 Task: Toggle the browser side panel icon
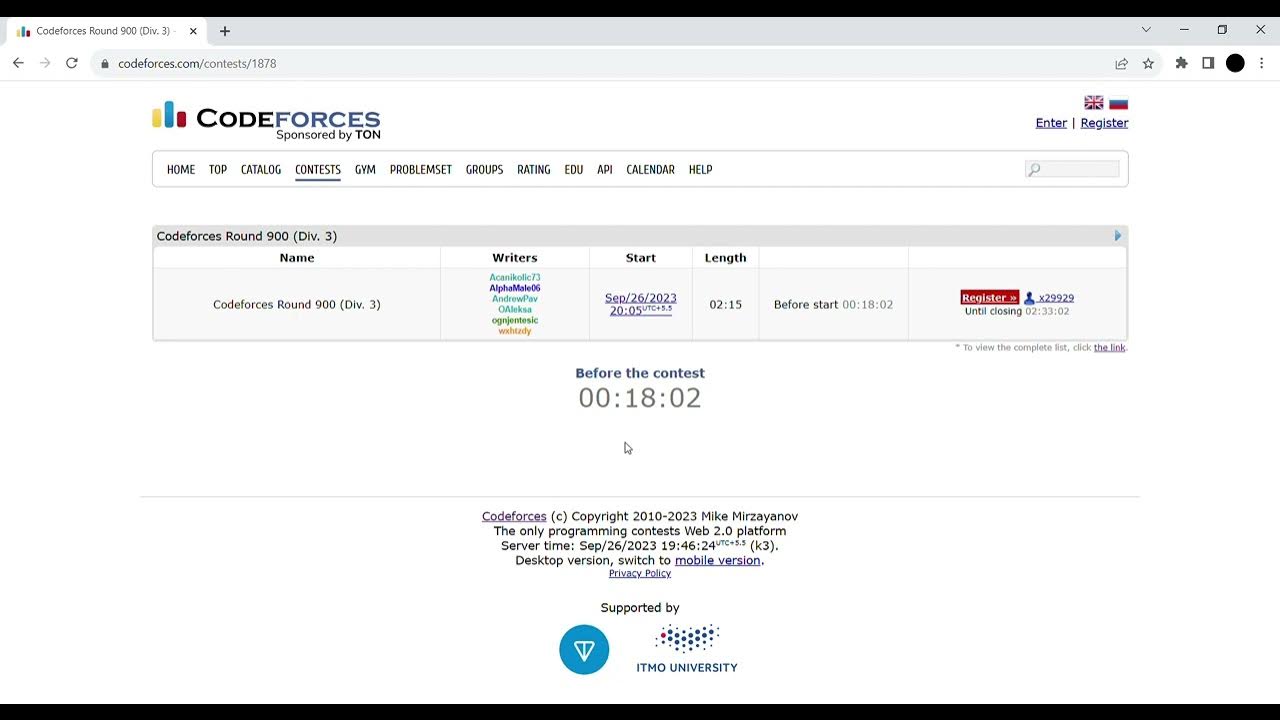tap(1208, 63)
